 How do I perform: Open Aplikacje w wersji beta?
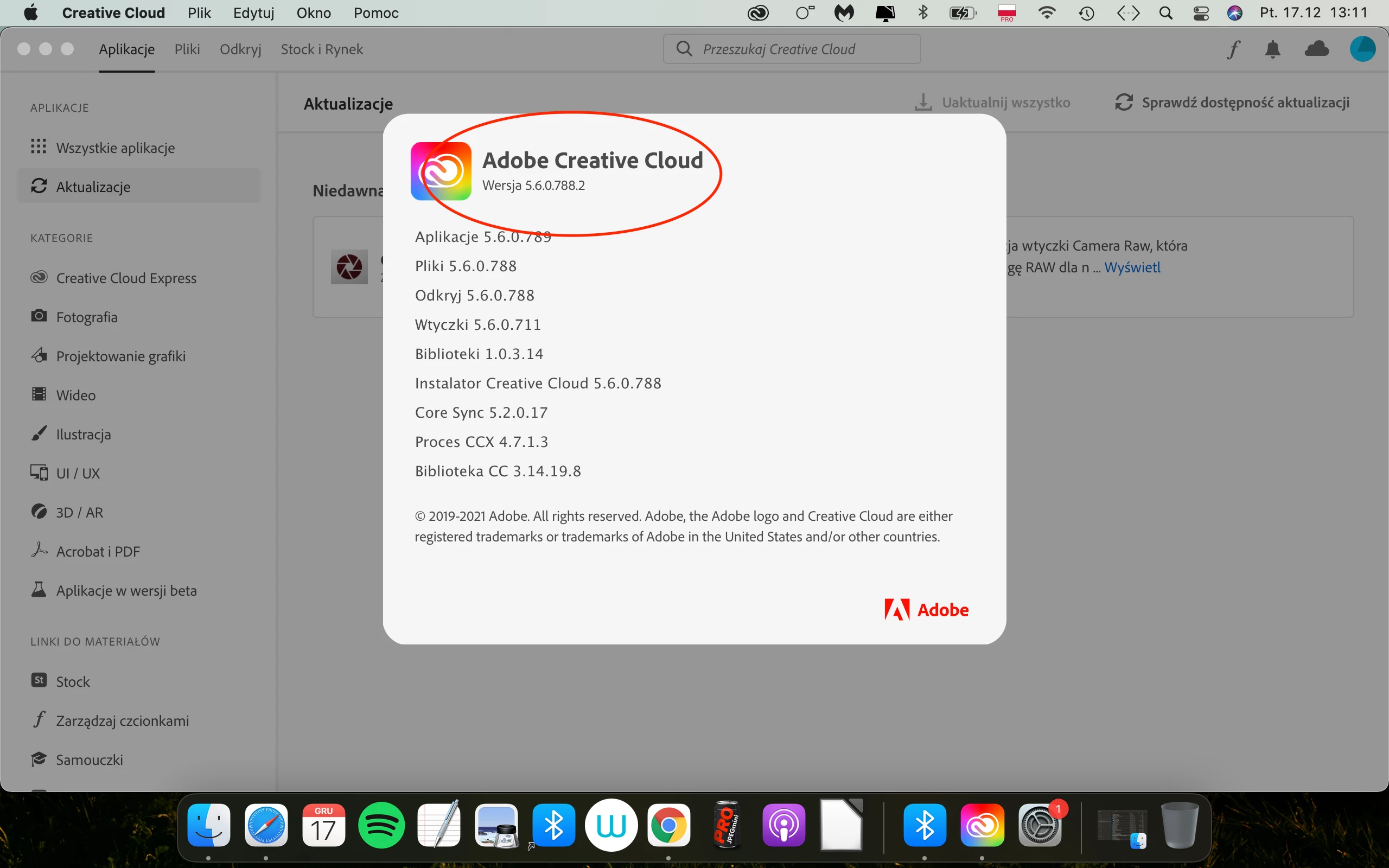(126, 590)
